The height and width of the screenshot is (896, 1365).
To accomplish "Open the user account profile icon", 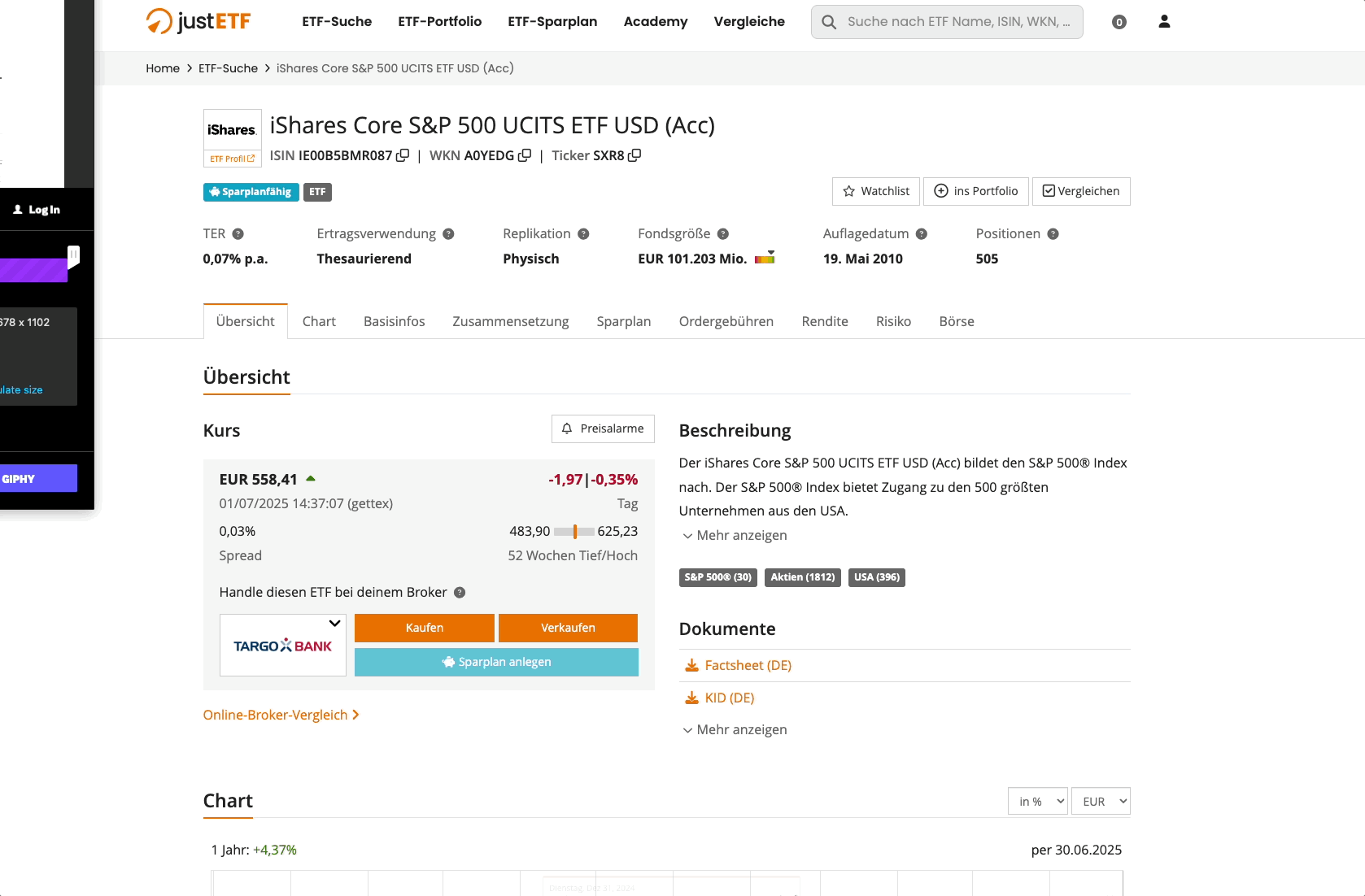I will click(1164, 22).
